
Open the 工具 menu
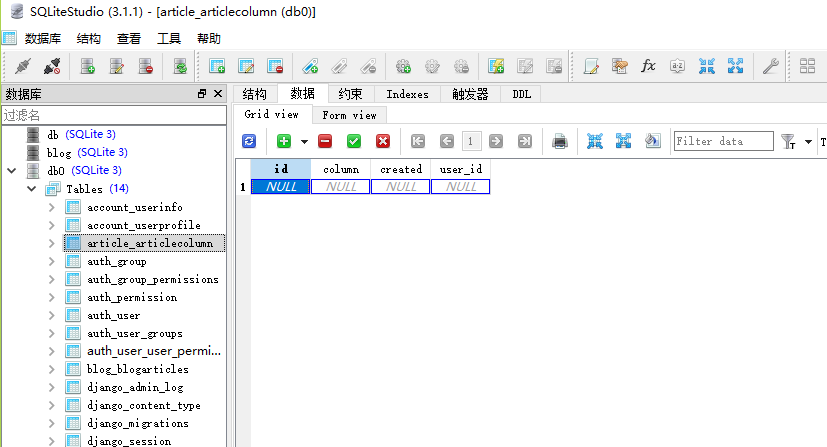pyautogui.click(x=169, y=38)
